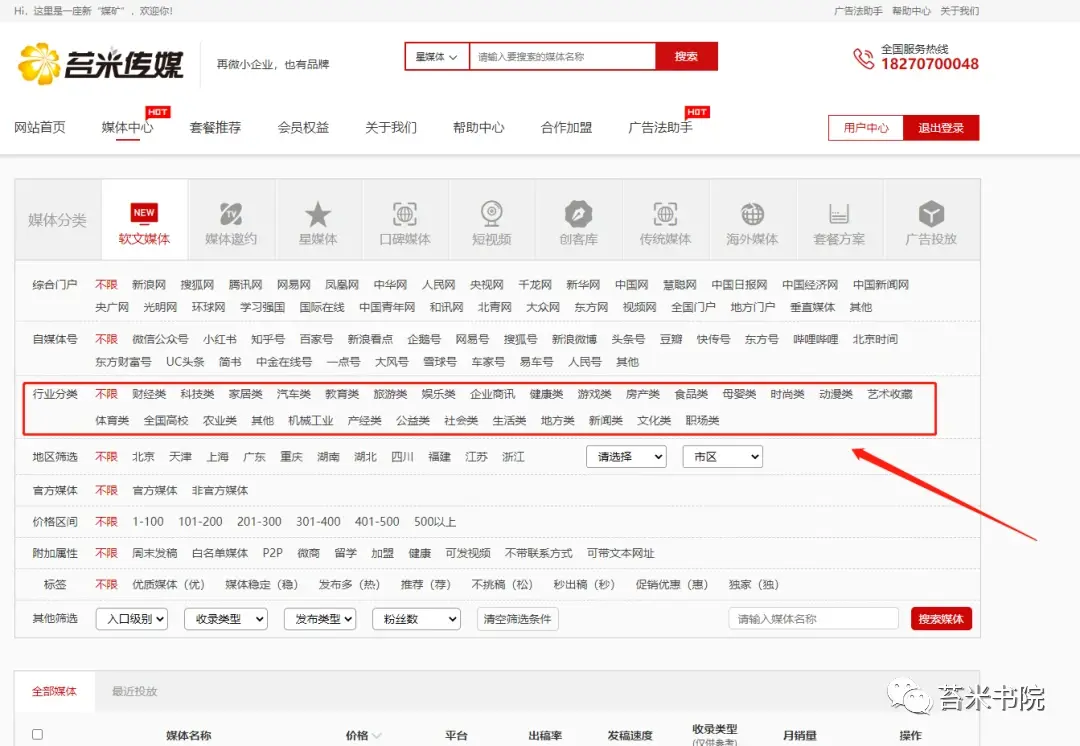Click the 退出登录 button
The height and width of the screenshot is (746, 1080).
pyautogui.click(x=941, y=128)
